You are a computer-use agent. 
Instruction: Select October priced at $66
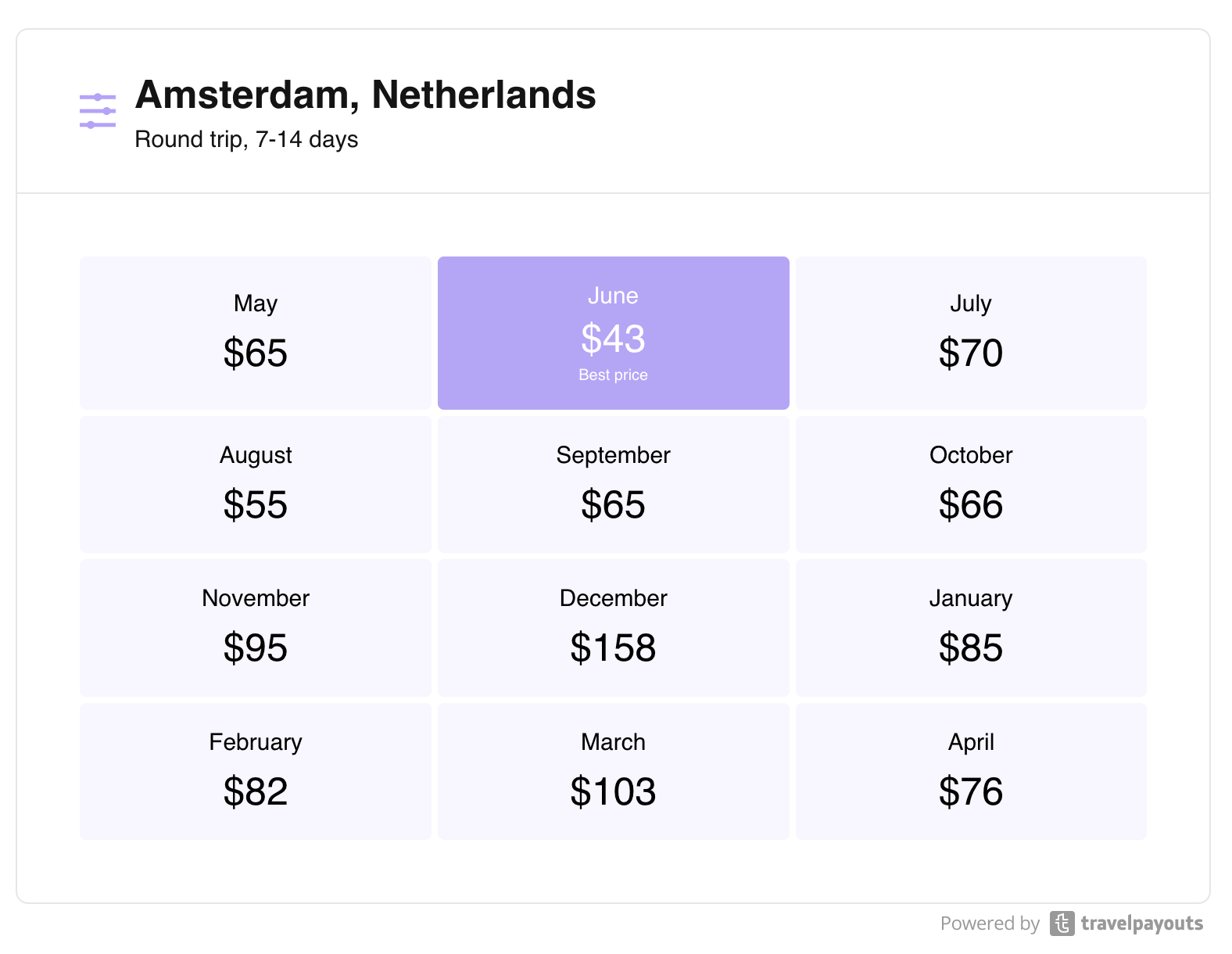[970, 484]
